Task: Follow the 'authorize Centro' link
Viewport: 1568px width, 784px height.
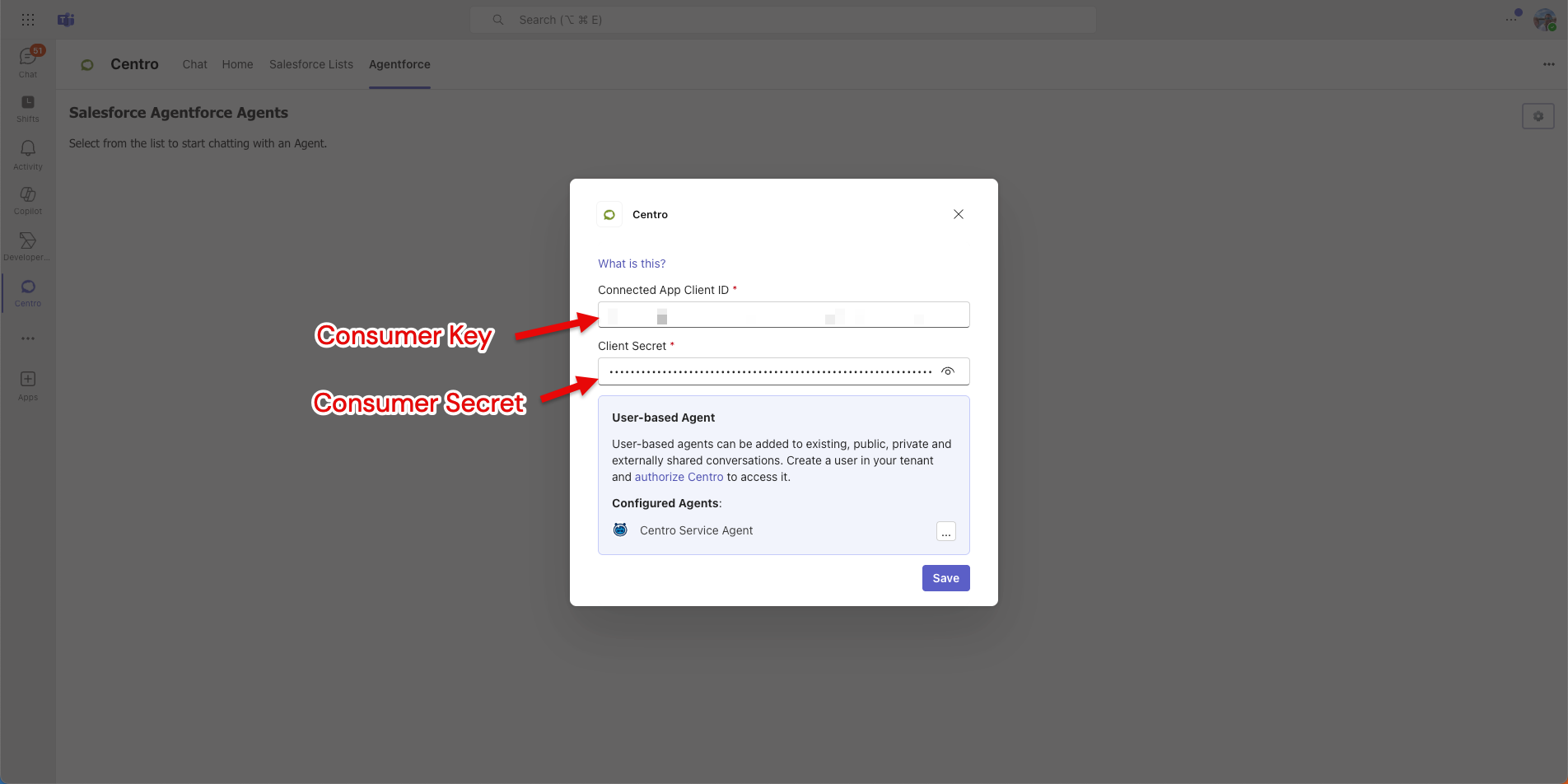Action: [679, 477]
